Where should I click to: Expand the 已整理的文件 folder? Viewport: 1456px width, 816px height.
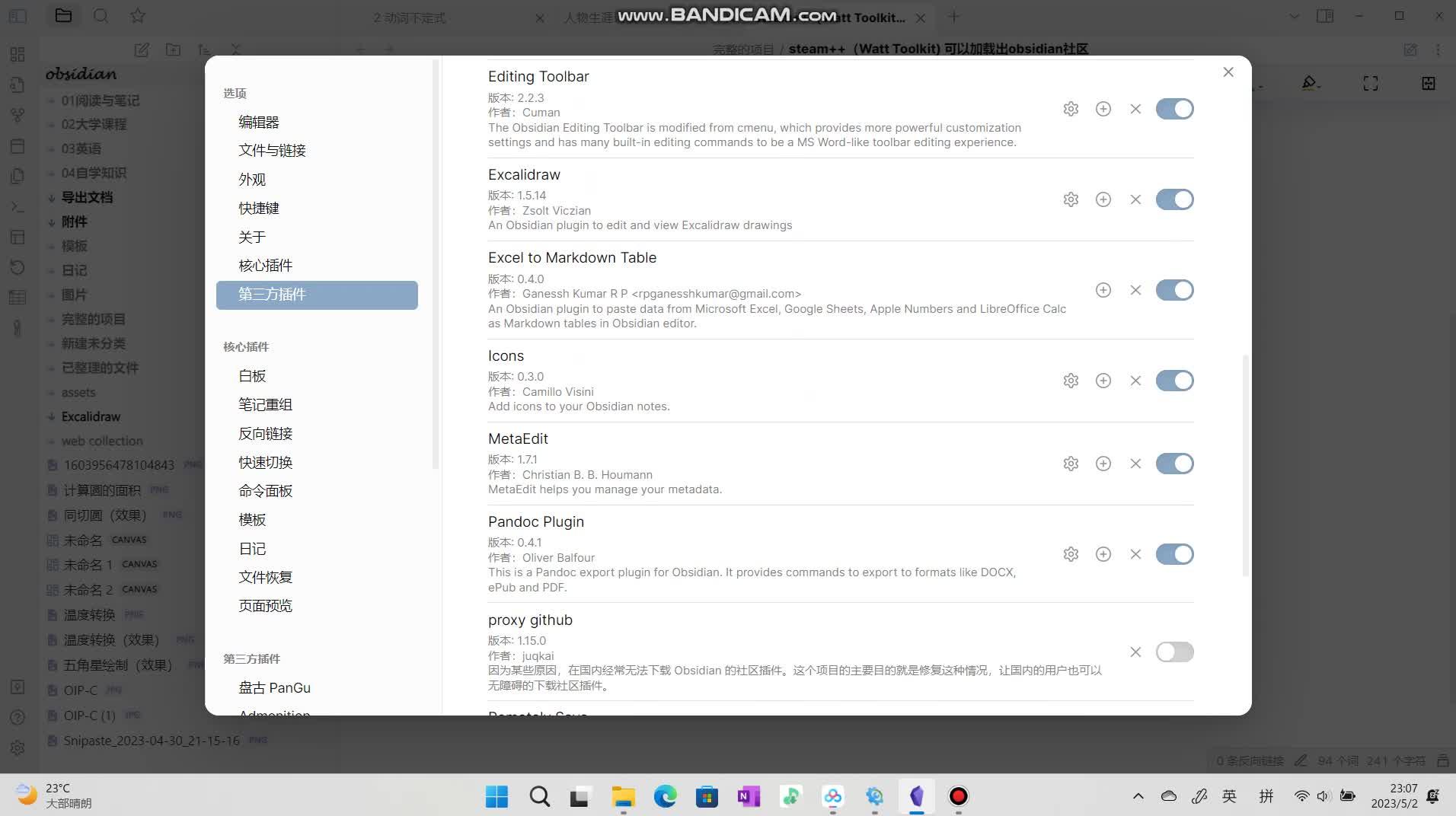100,368
